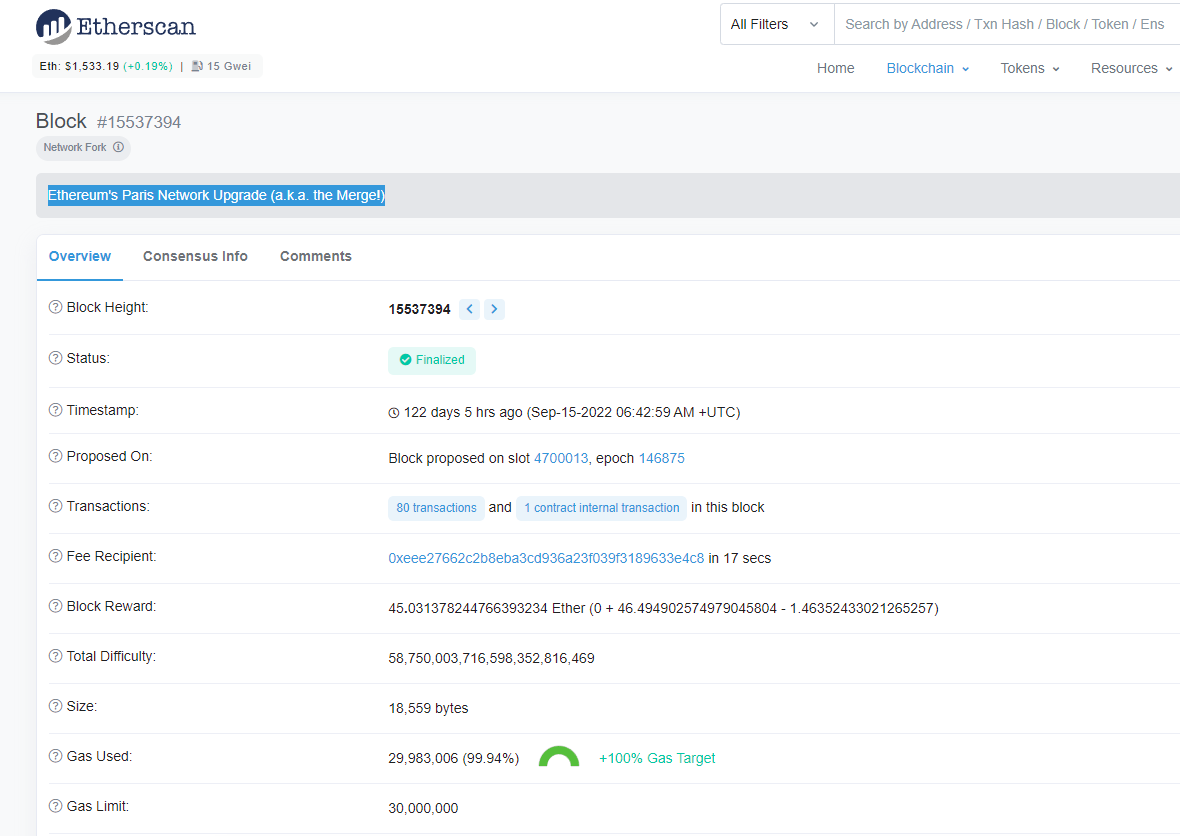Click help icon beside Transactions

pyautogui.click(x=55, y=506)
